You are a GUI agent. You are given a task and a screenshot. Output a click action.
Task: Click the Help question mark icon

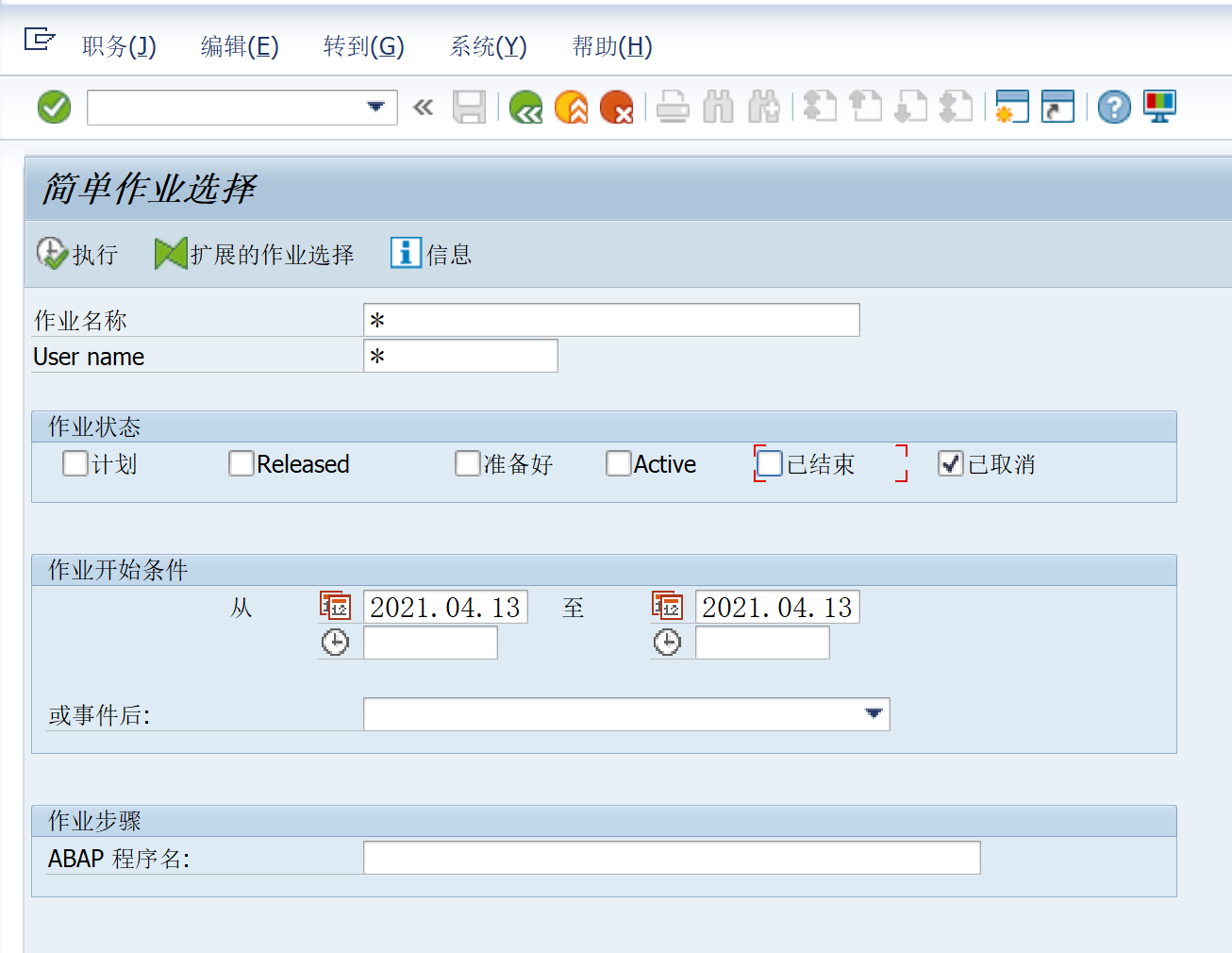pos(1113,107)
